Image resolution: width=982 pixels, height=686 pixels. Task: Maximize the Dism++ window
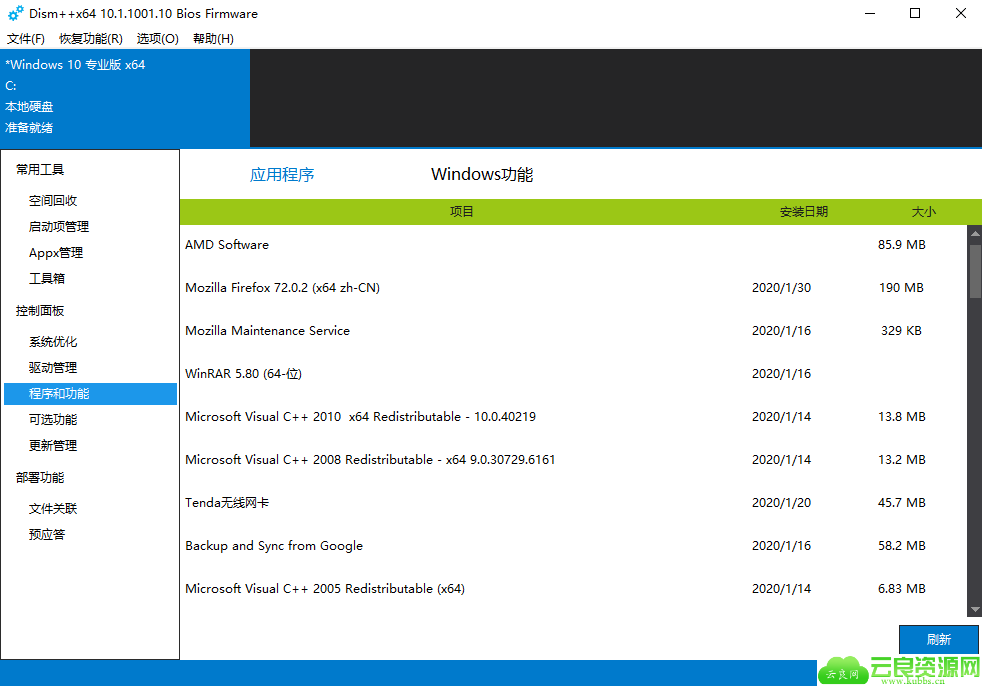coord(915,13)
